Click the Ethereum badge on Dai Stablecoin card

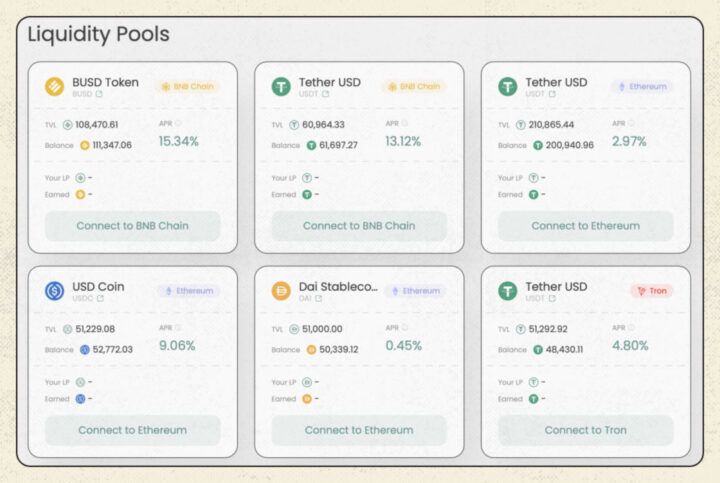click(416, 291)
